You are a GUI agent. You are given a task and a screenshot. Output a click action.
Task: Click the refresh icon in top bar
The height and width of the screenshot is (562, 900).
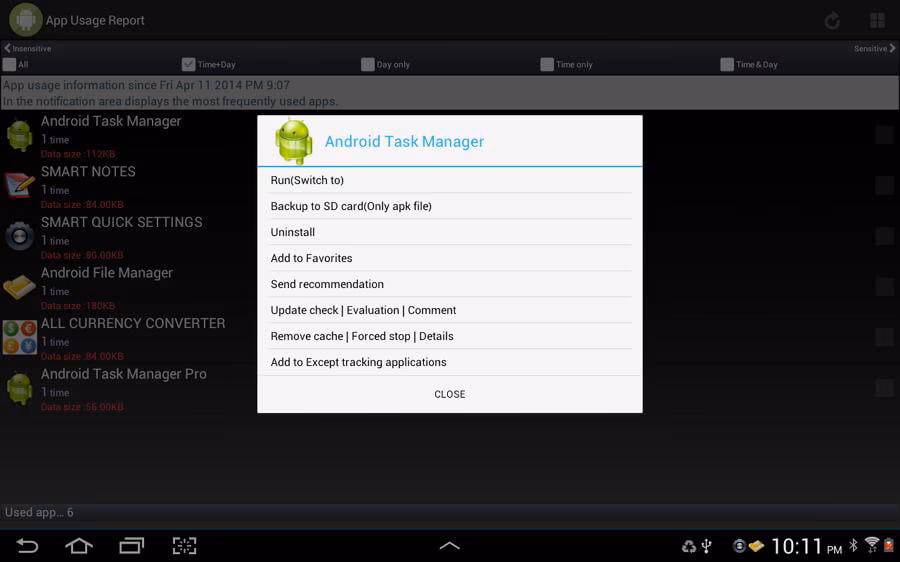point(832,21)
